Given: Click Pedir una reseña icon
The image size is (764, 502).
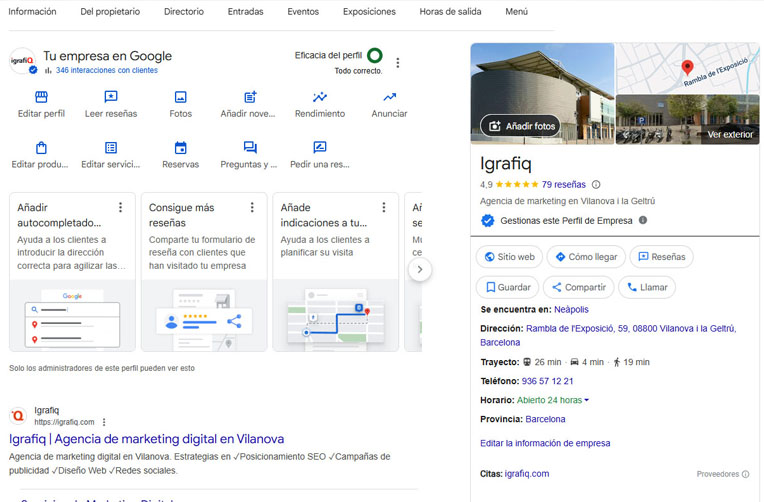Looking at the screenshot, I should point(320,148).
